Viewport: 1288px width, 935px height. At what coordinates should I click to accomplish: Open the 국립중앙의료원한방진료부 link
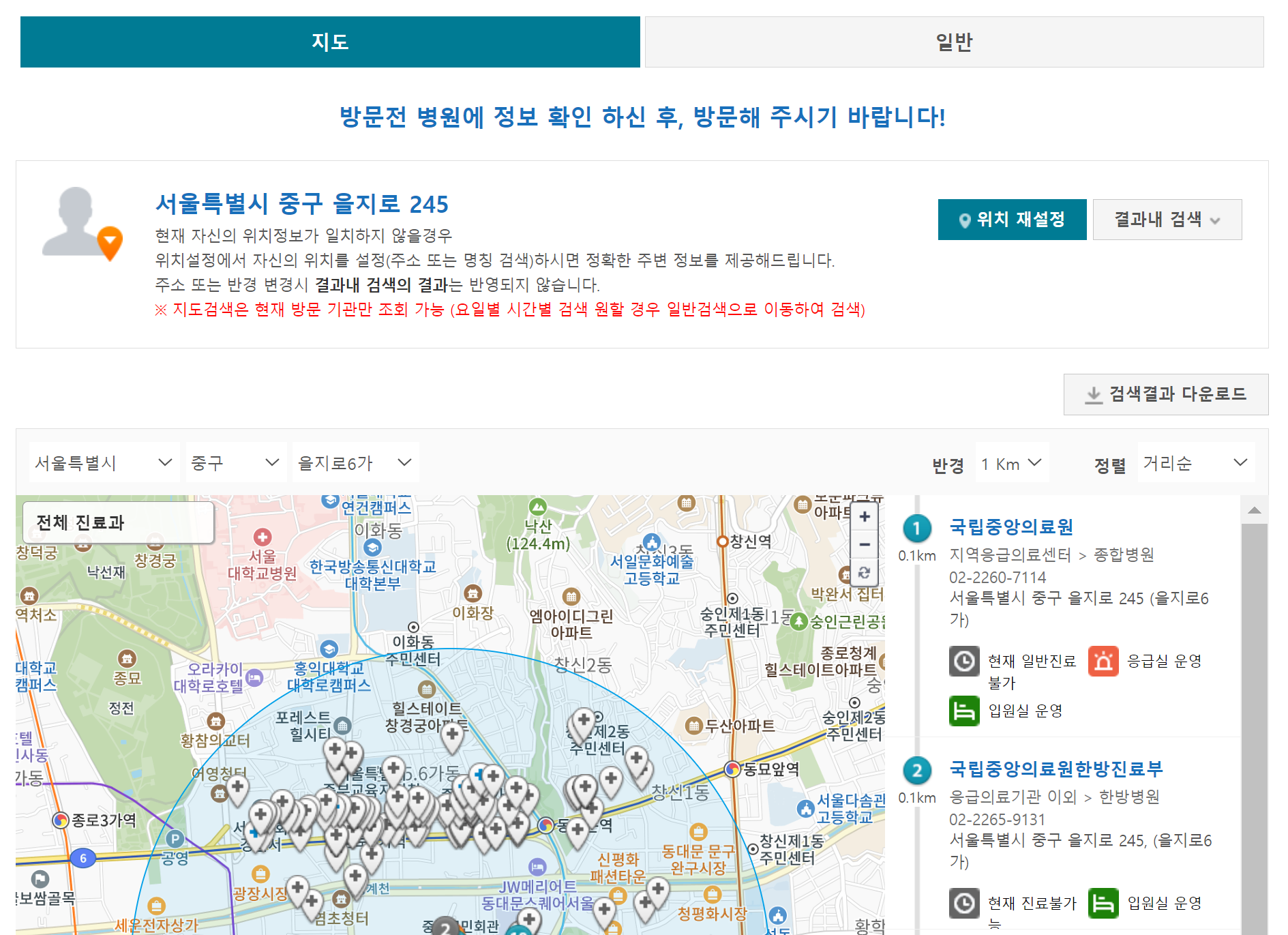coord(1056,769)
